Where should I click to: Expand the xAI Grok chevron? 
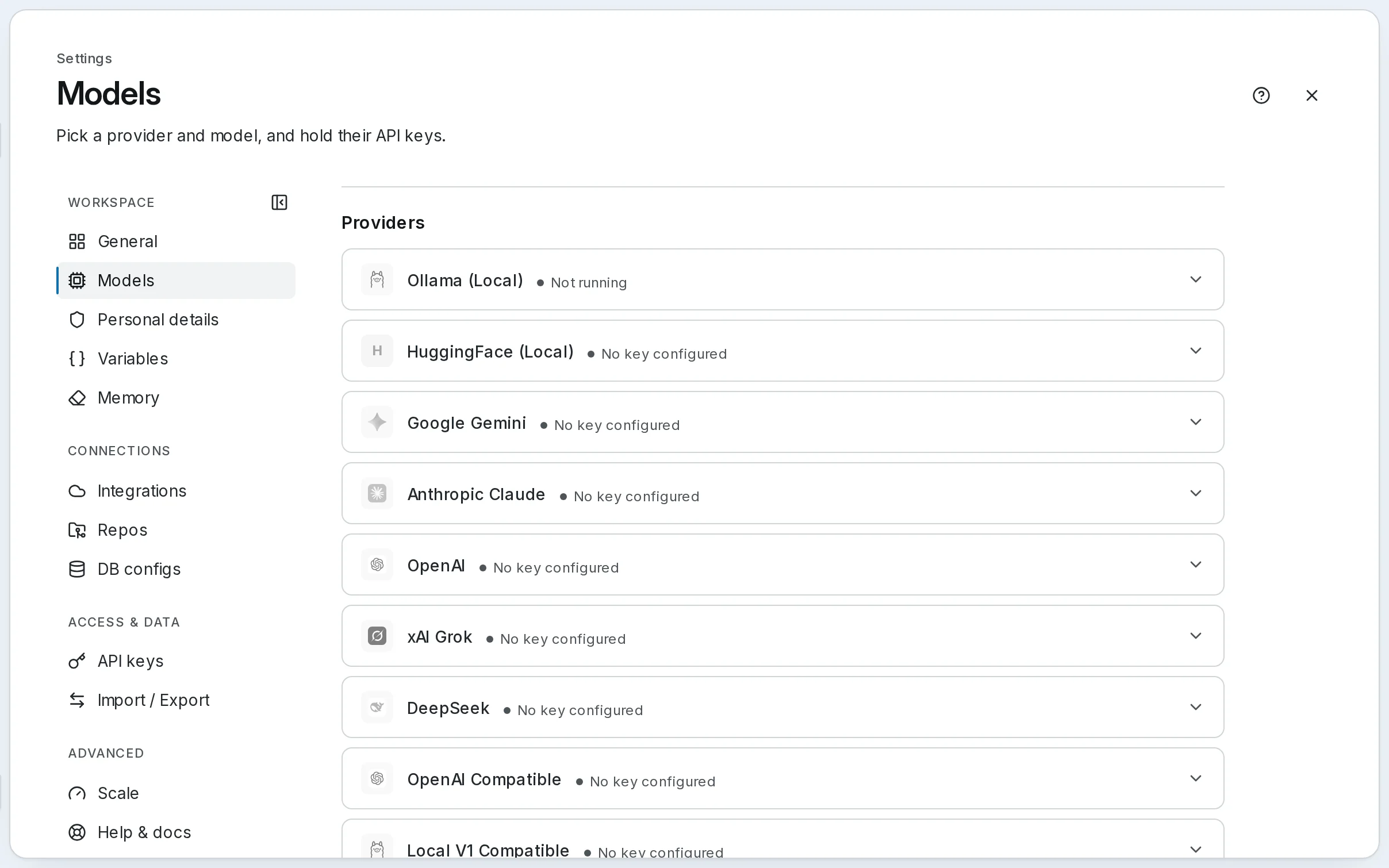1196,636
